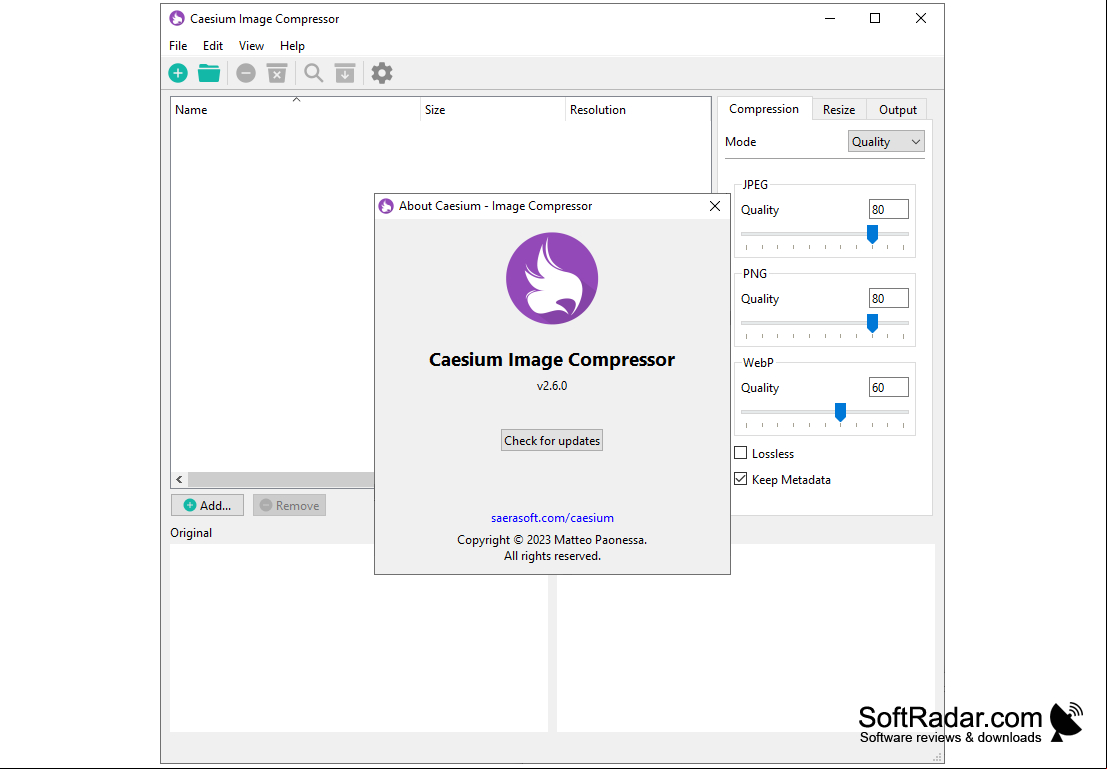
Task: Sort the file list by Size column
Action: click(x=493, y=109)
